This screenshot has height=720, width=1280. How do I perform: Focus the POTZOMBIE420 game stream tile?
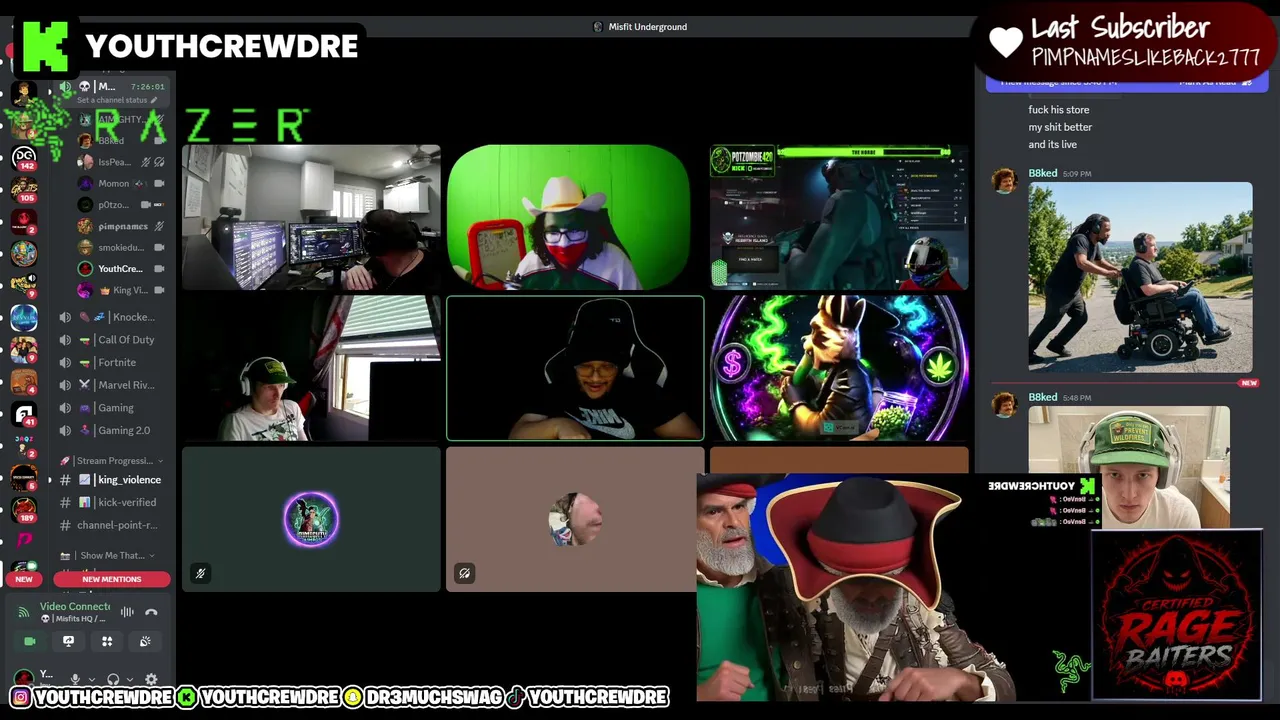(x=839, y=218)
